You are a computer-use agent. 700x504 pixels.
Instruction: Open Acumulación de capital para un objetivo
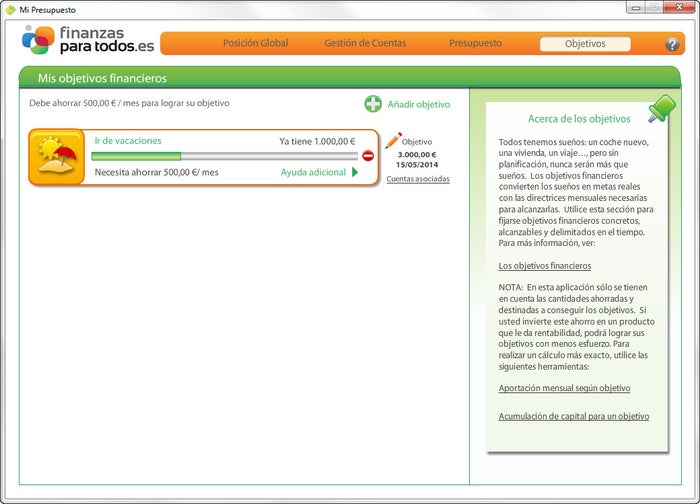(x=574, y=416)
